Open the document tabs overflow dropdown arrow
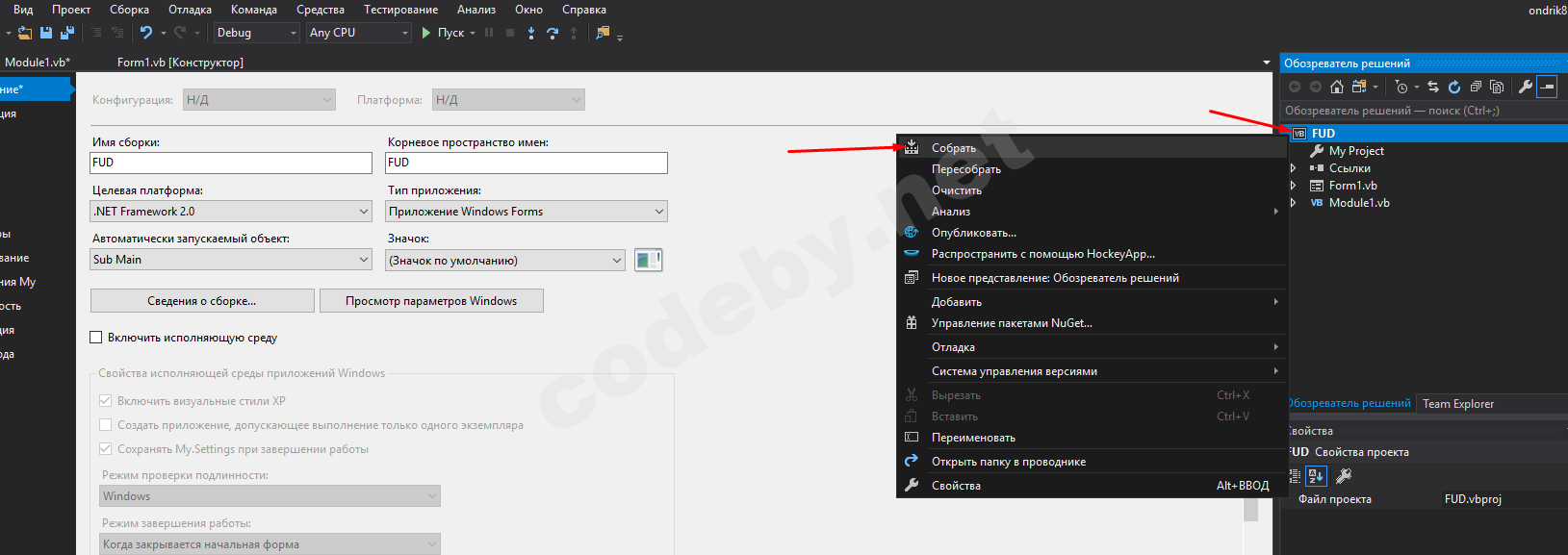Image resolution: width=1568 pixels, height=555 pixels. (1266, 63)
